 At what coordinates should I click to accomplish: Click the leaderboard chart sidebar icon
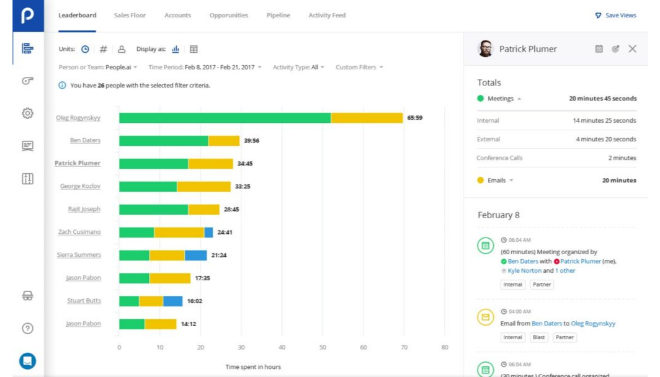pos(27,48)
